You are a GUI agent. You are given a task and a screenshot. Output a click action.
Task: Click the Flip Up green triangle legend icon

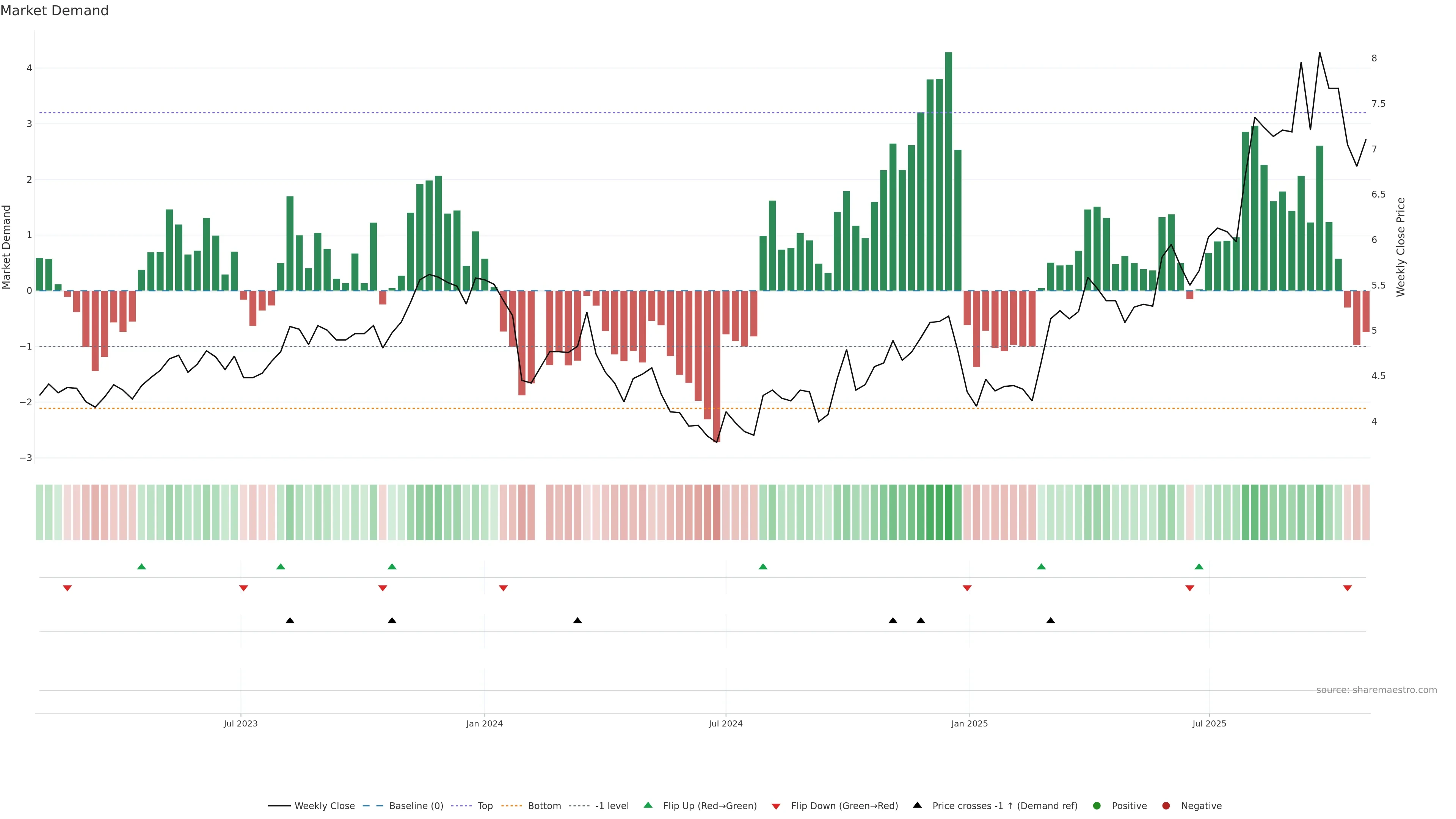pos(648,805)
